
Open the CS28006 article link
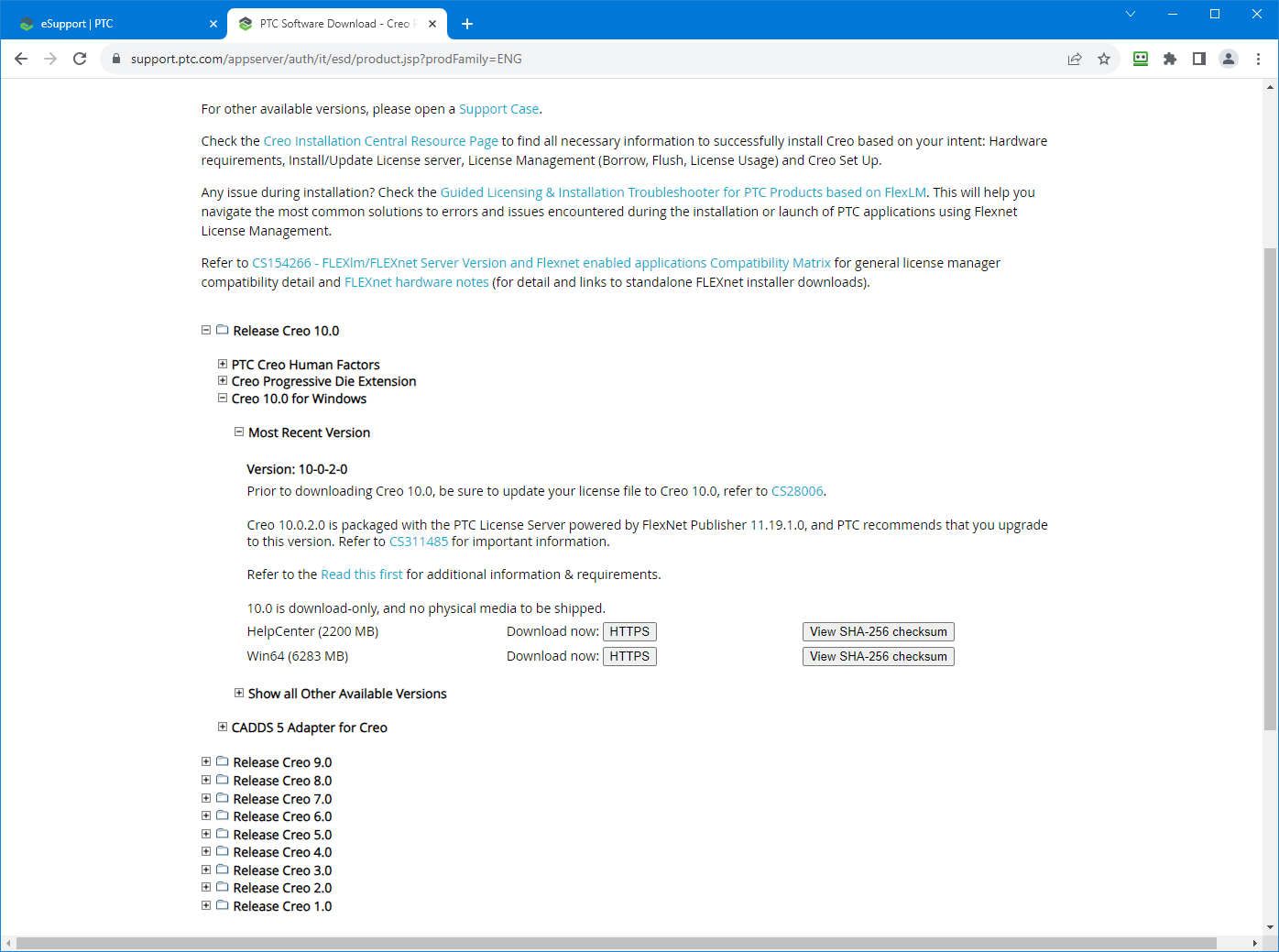[796, 490]
